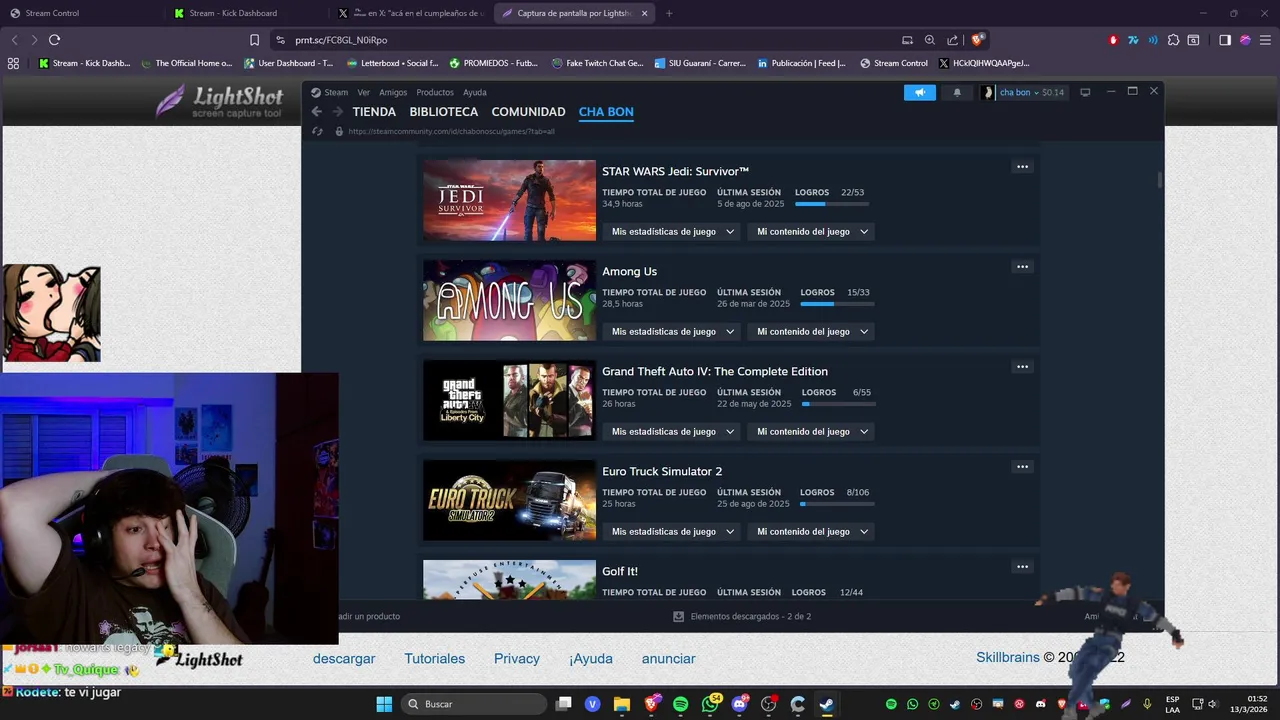Switch to the COMUNIDAD tab
This screenshot has height=720, width=1280.
(x=528, y=112)
